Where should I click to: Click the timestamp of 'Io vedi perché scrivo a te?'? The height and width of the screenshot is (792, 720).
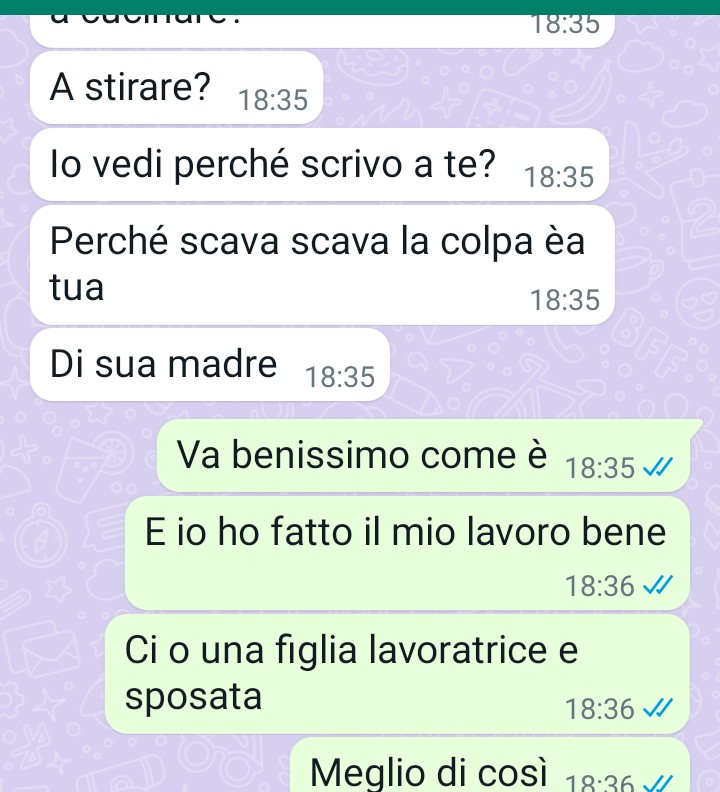559,177
